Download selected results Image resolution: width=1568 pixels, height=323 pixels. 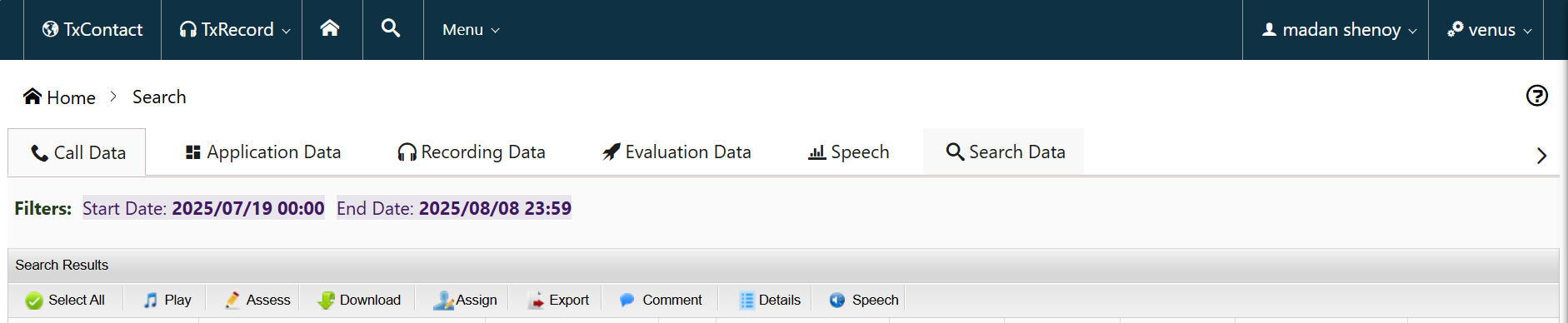359,300
